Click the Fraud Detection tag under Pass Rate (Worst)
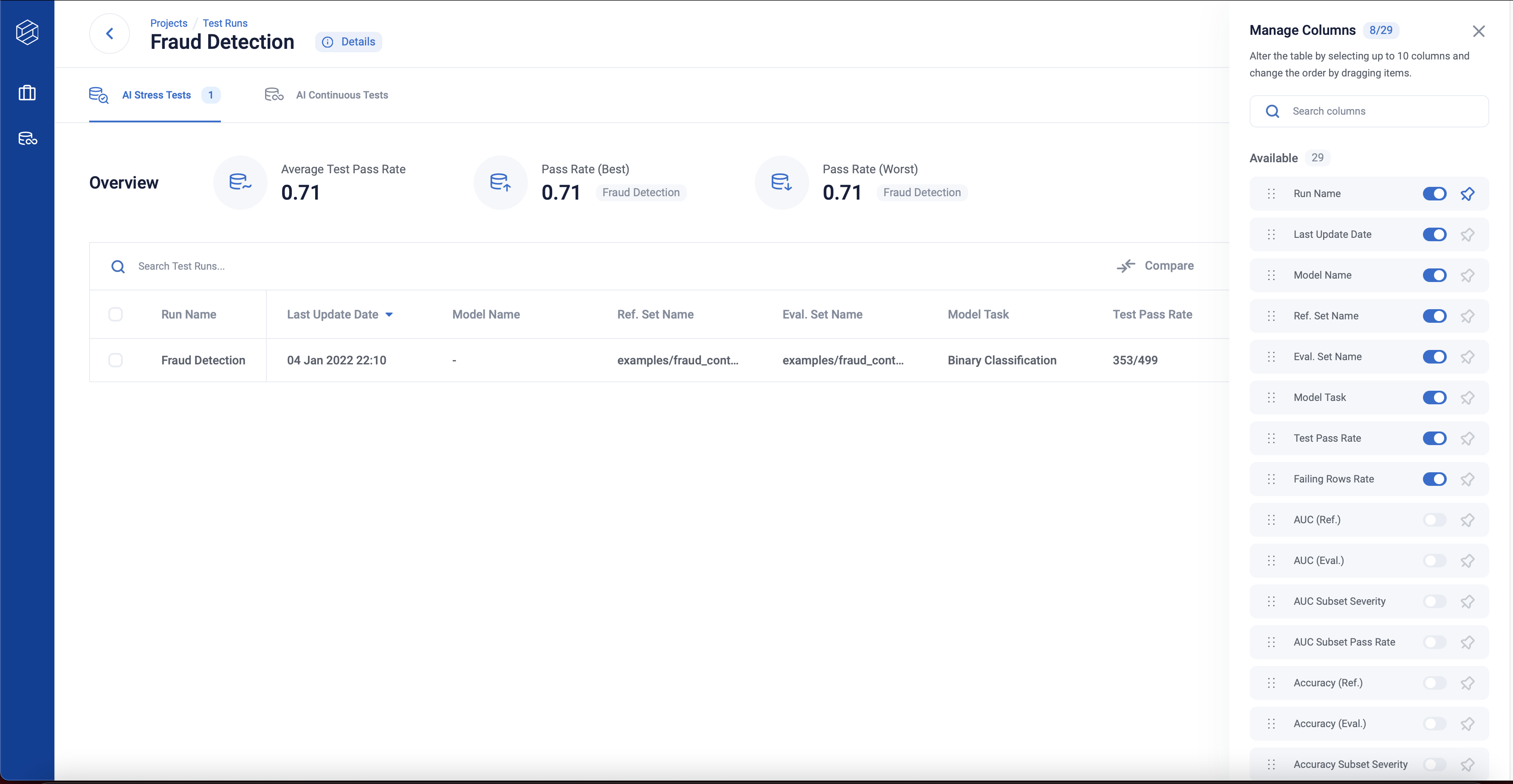Screen dimensions: 1513x784 (922, 193)
